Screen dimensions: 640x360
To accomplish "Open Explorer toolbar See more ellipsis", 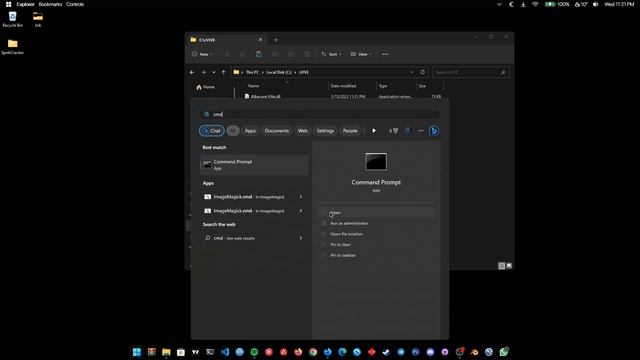I will click(385, 54).
